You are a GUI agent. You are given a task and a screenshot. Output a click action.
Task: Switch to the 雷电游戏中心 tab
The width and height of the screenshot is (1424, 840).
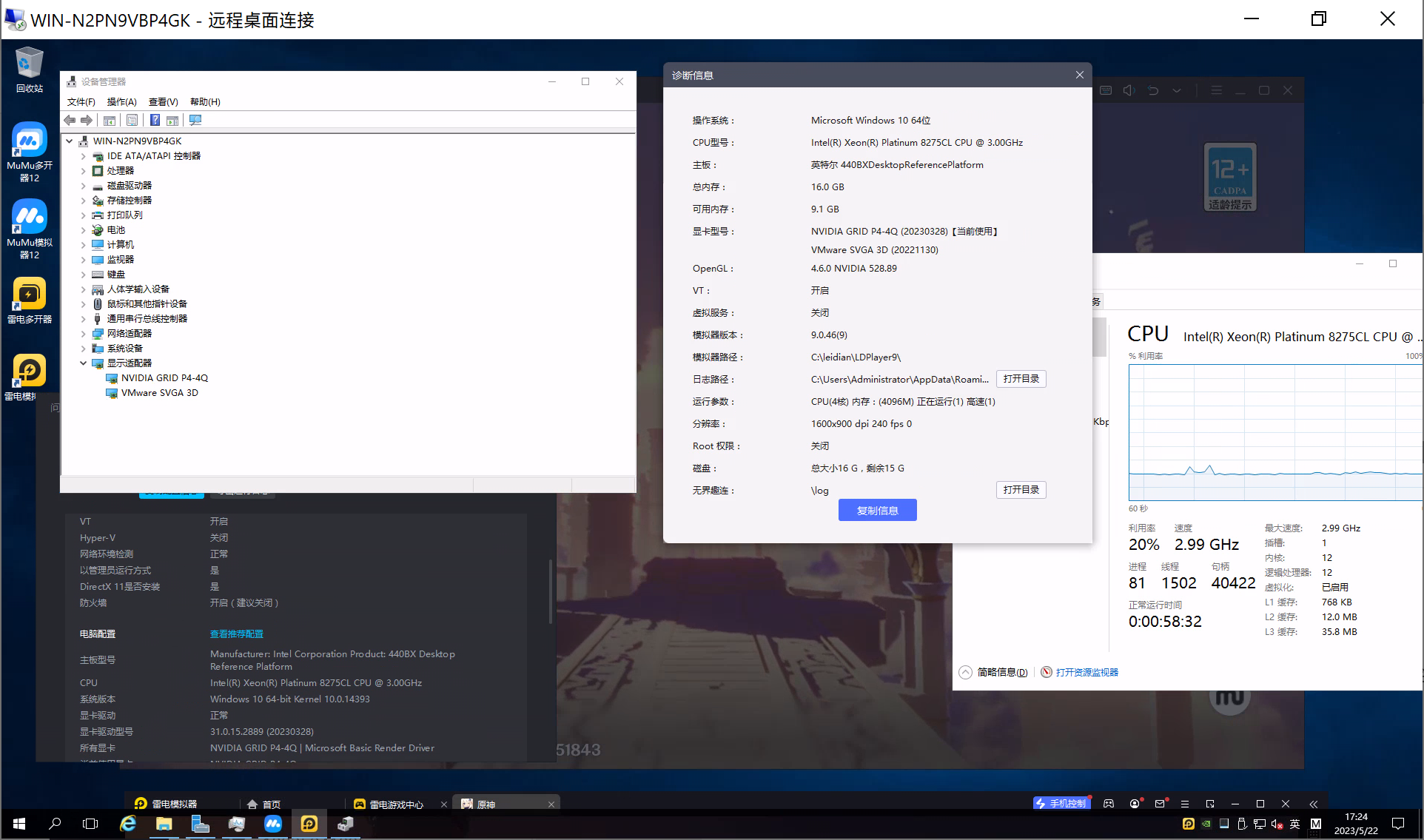point(389,804)
